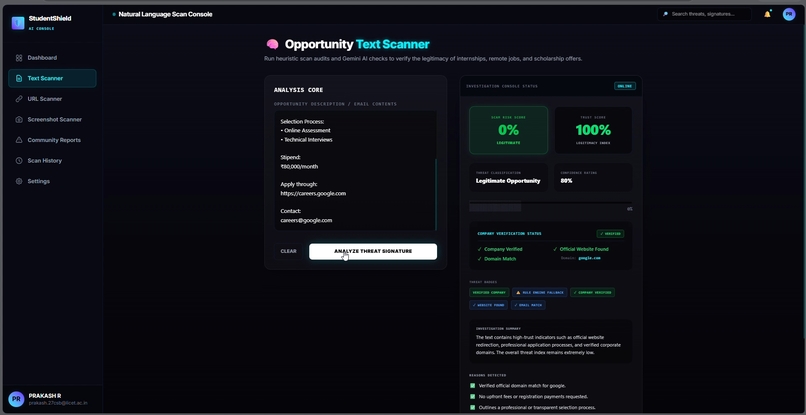
Task: Click the checkmark beside Domain Match
Action: point(480,259)
